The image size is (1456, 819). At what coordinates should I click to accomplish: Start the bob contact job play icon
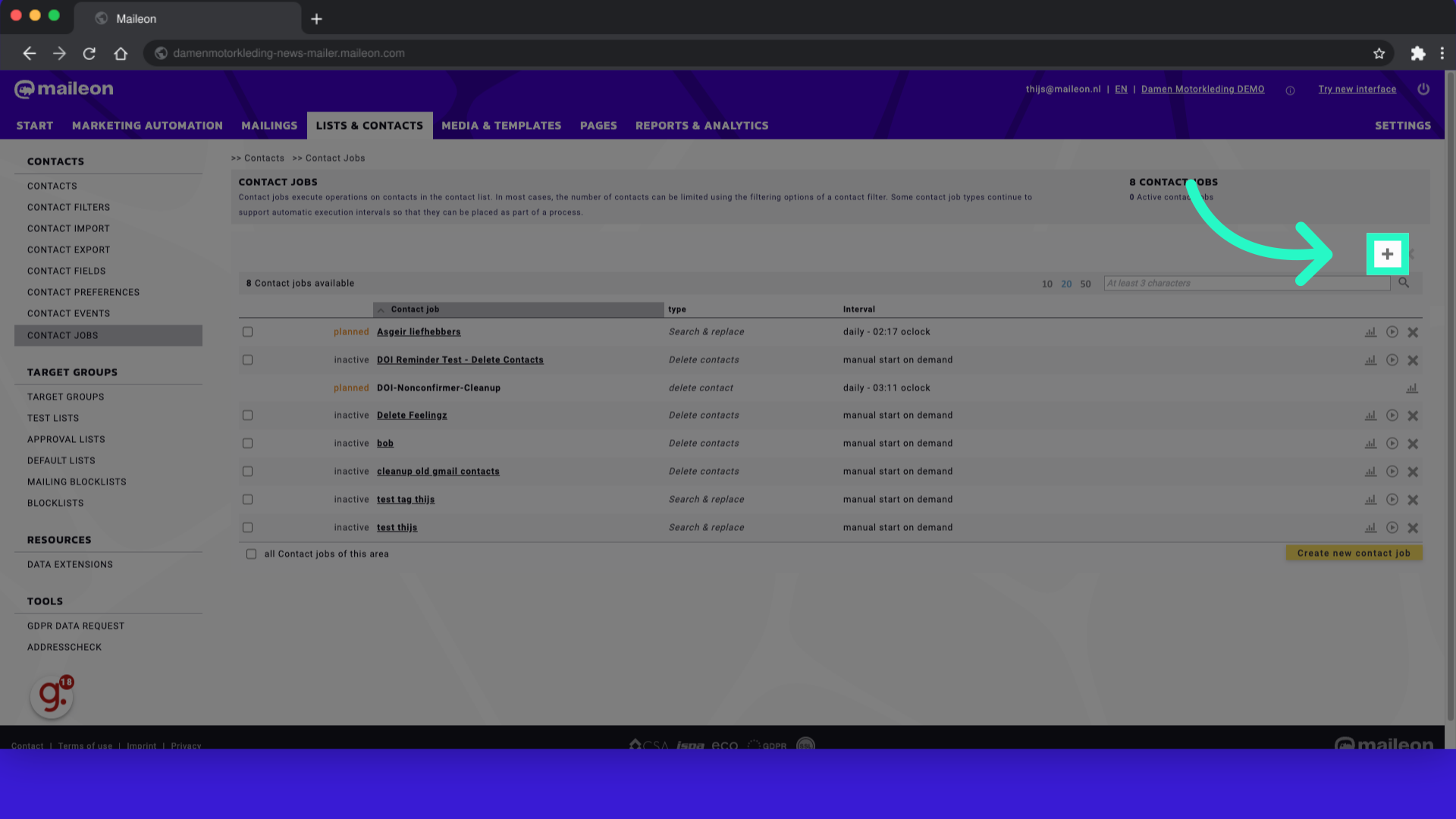pyautogui.click(x=1392, y=444)
